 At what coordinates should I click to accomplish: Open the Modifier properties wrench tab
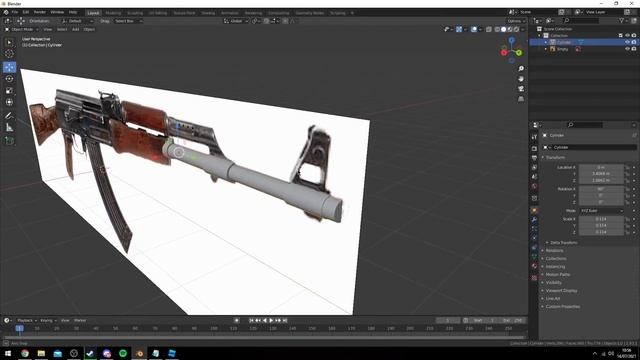click(534, 220)
